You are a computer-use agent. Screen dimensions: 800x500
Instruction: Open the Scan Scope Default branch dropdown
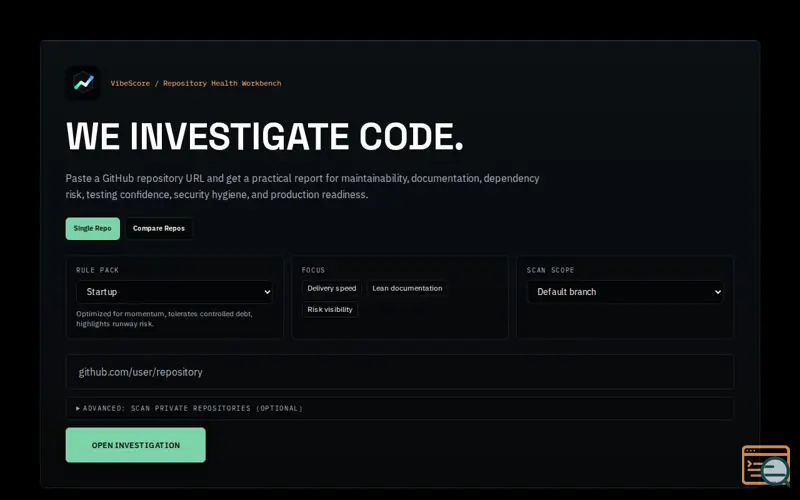625,292
